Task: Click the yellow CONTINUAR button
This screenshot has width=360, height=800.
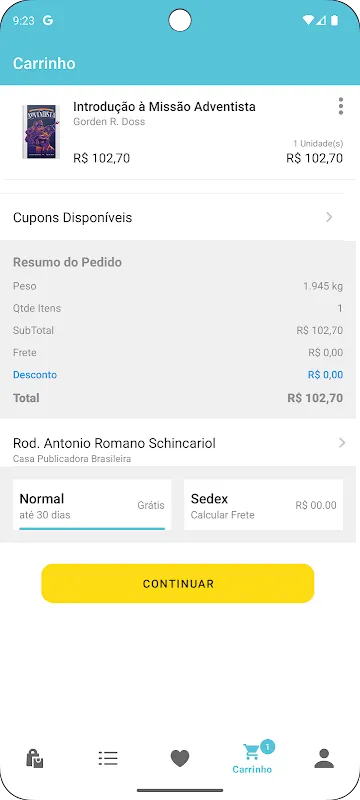Action: [177, 583]
